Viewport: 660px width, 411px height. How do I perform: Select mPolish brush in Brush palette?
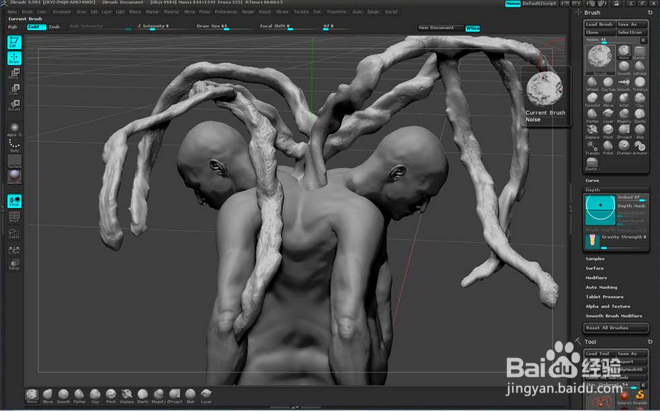[640, 68]
